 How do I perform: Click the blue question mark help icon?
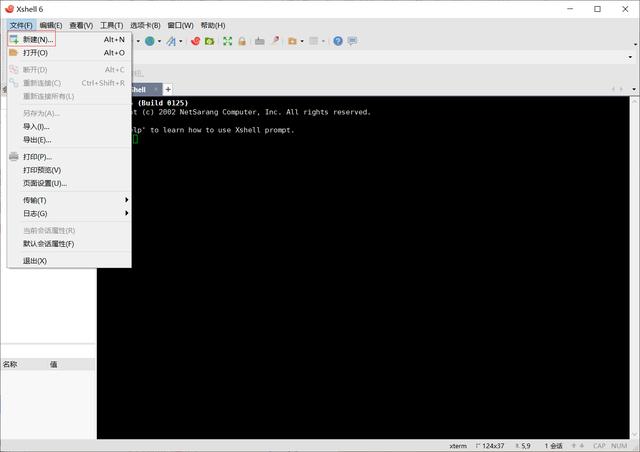pos(338,41)
